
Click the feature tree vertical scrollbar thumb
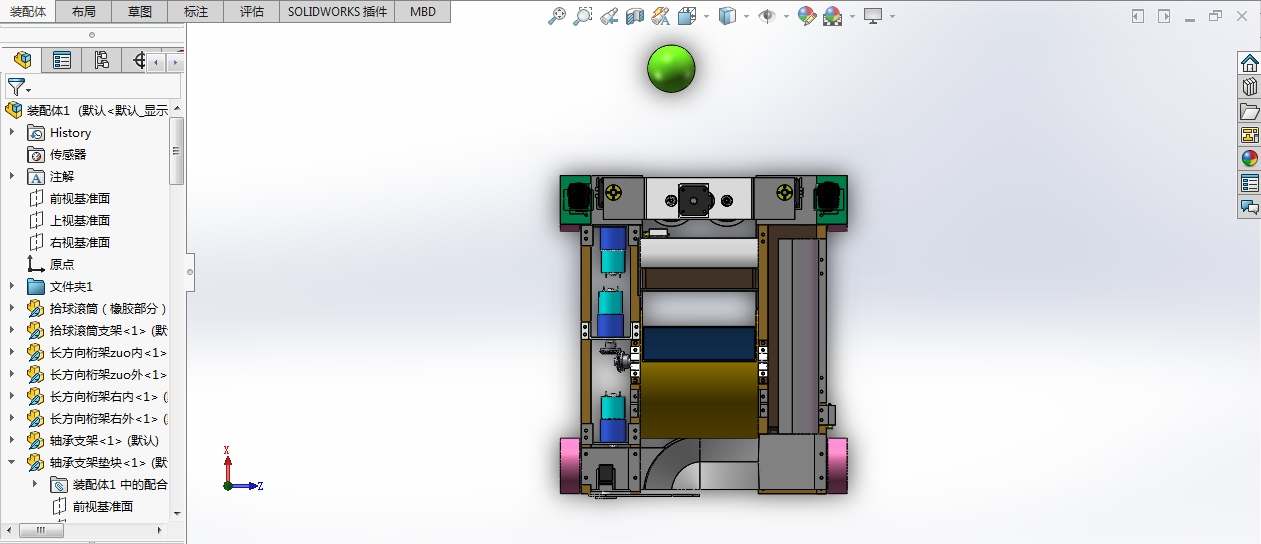click(x=177, y=150)
